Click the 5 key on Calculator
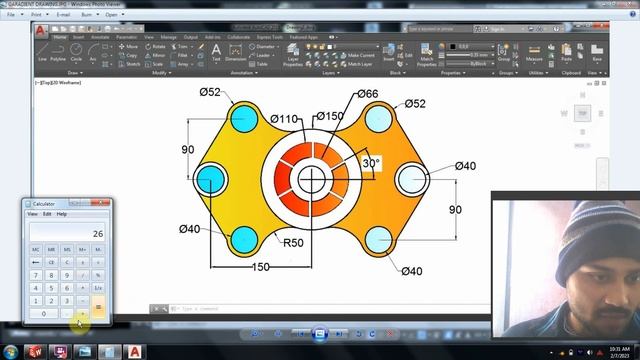The image size is (640, 360). click(x=51, y=288)
